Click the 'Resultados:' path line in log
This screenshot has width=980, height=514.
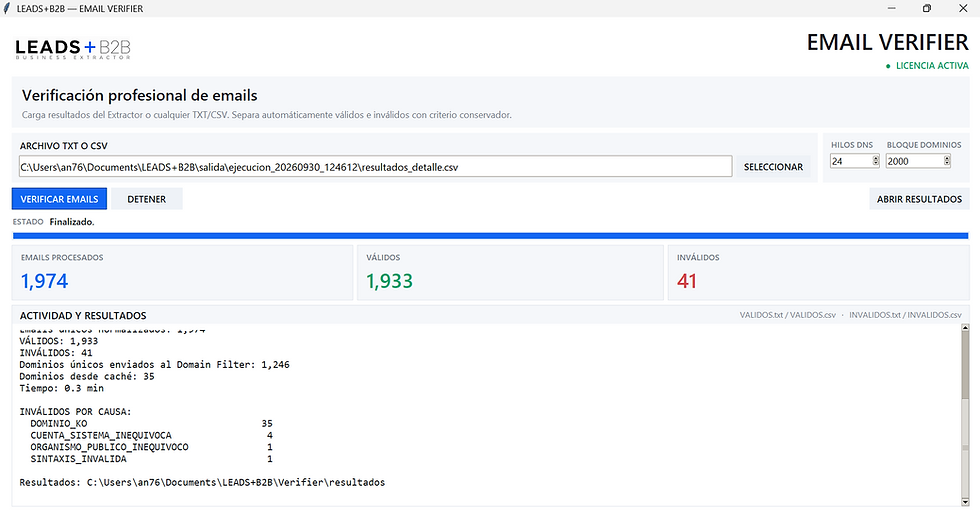pyautogui.click(x=202, y=483)
